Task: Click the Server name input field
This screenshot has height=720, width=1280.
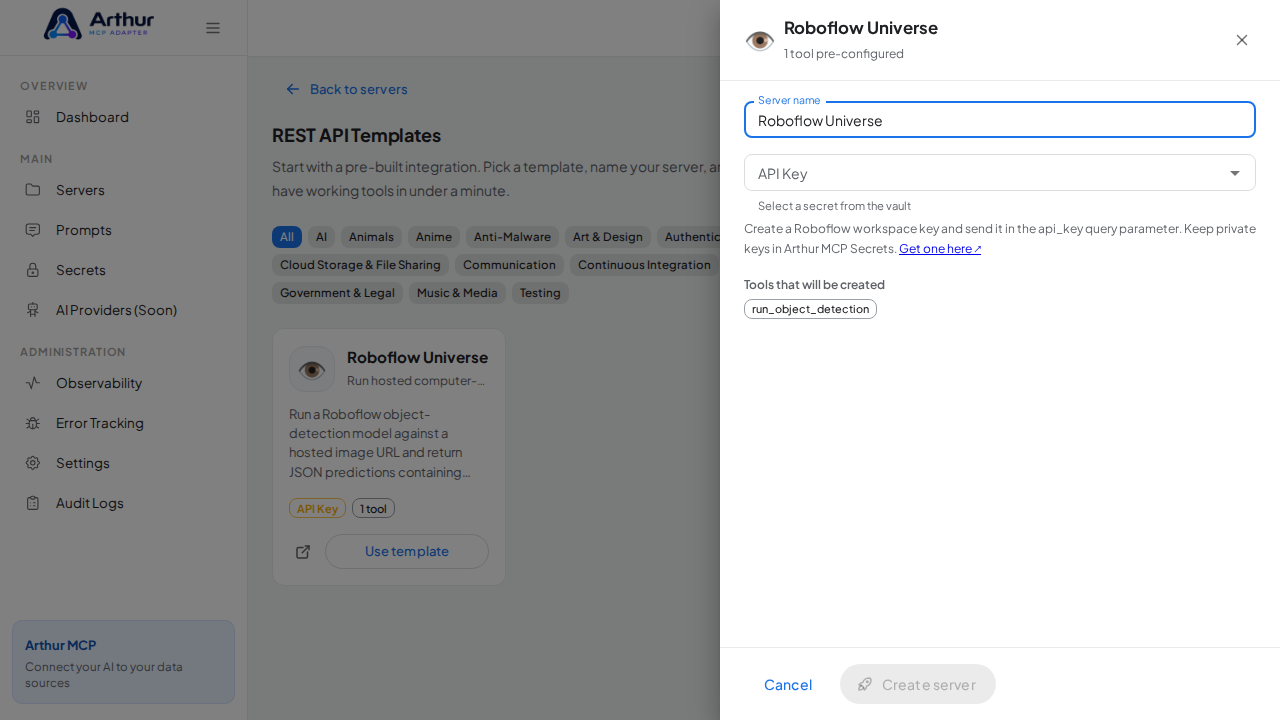Action: pyautogui.click(x=1000, y=120)
